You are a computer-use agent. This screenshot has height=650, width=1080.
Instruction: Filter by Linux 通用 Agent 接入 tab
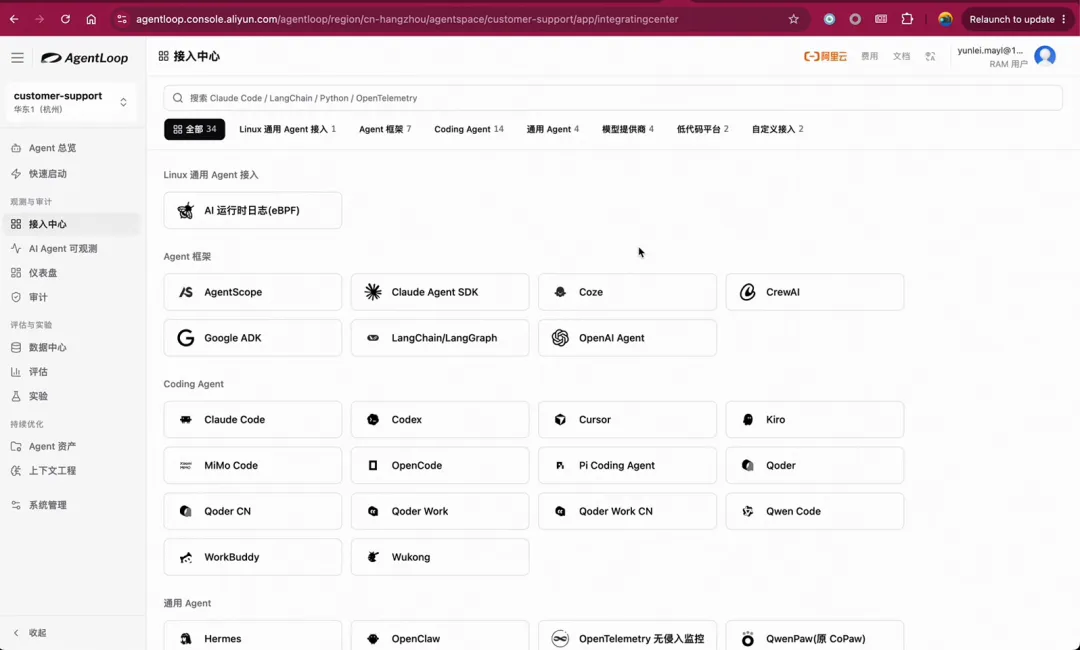tap(287, 129)
